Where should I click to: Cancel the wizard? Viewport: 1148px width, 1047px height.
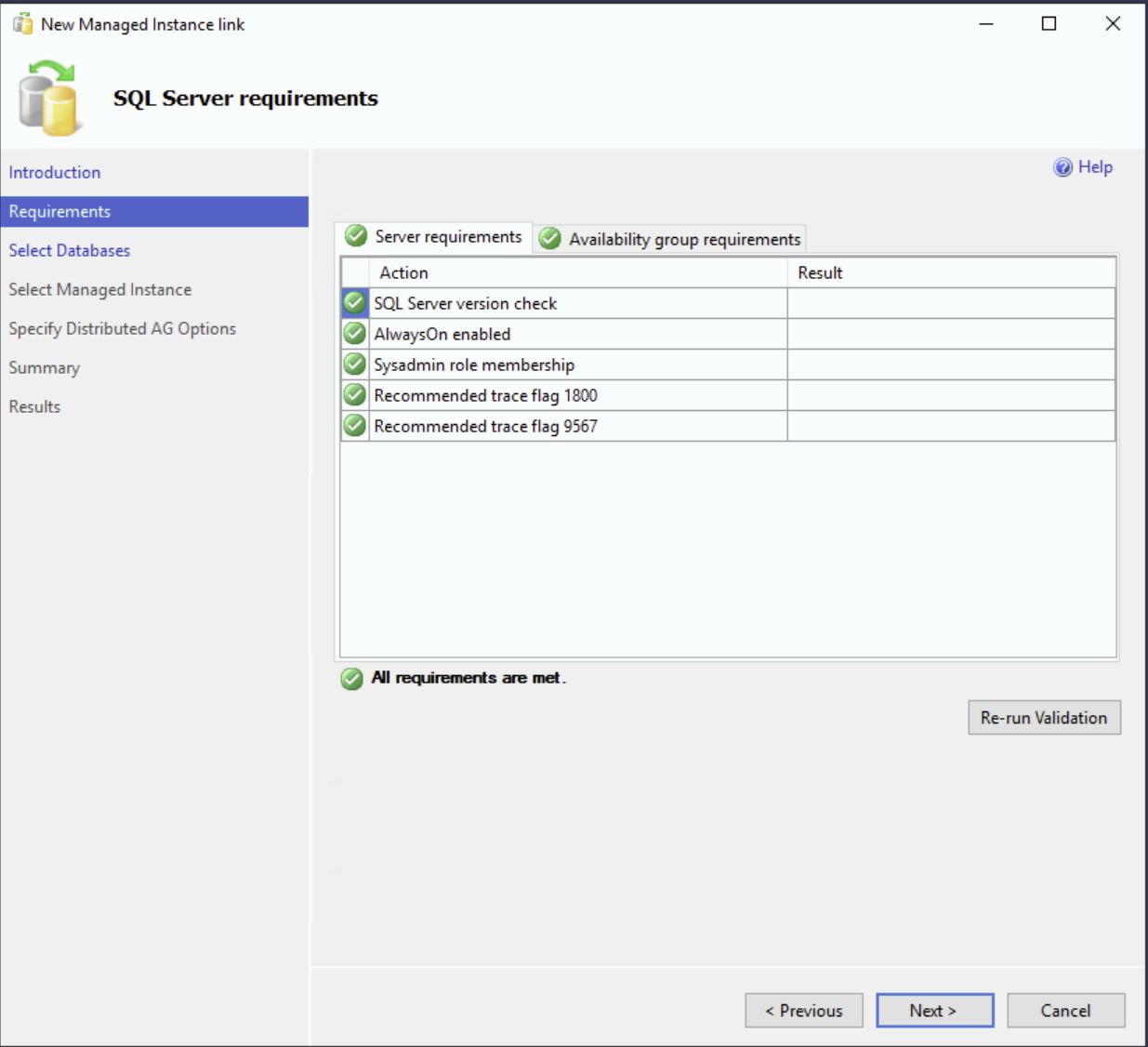pos(1066,1011)
